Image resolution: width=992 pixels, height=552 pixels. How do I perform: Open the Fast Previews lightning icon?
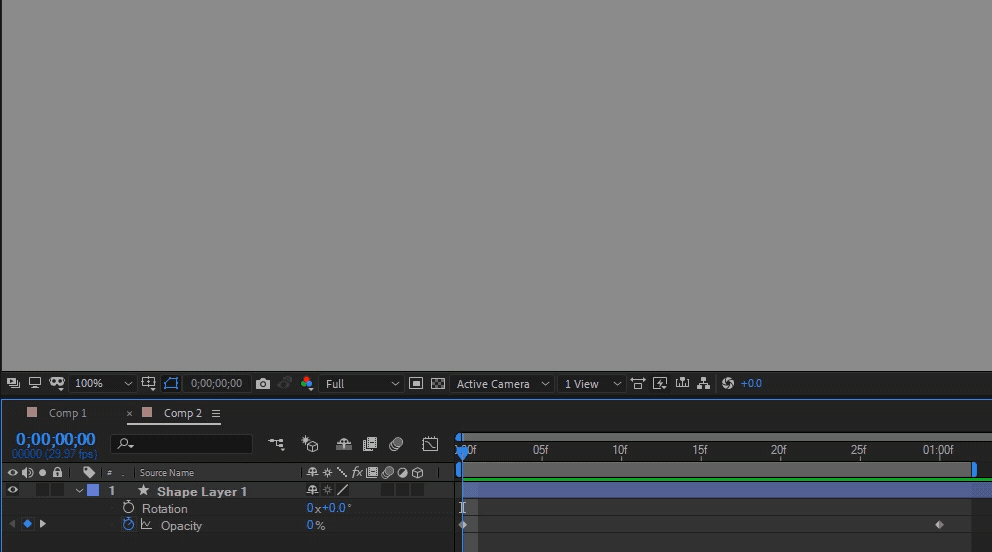[660, 383]
